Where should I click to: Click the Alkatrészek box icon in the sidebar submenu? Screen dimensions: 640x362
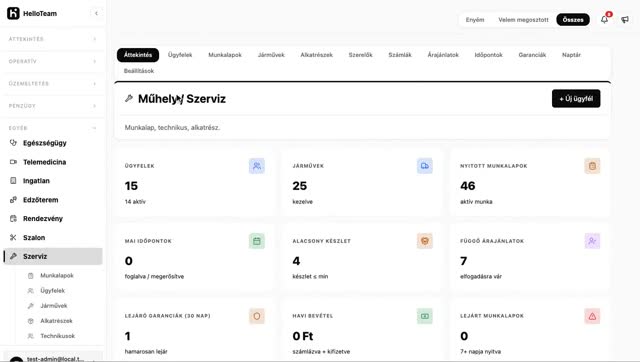(31, 321)
